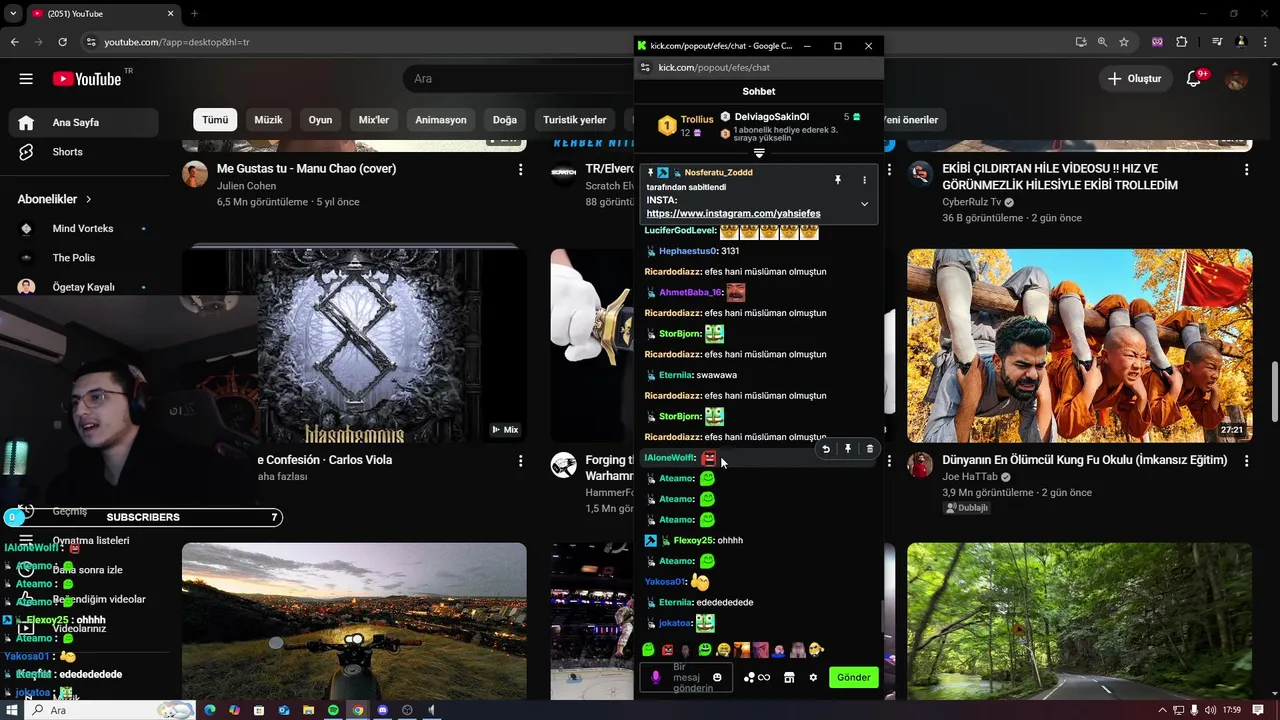Open chat settings gear
The image size is (1280, 720).
point(813,677)
